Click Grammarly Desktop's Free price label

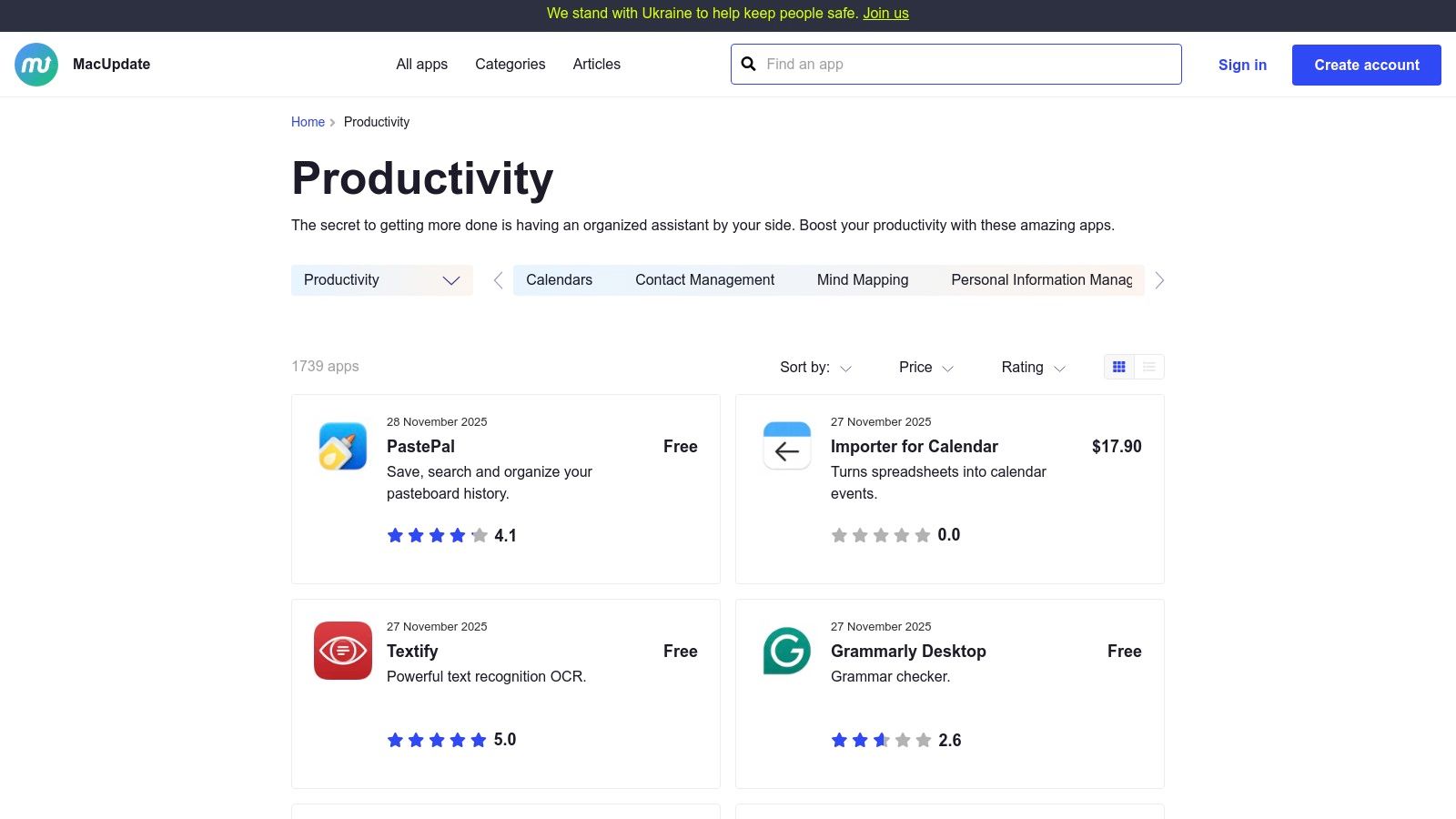pyautogui.click(x=1125, y=652)
